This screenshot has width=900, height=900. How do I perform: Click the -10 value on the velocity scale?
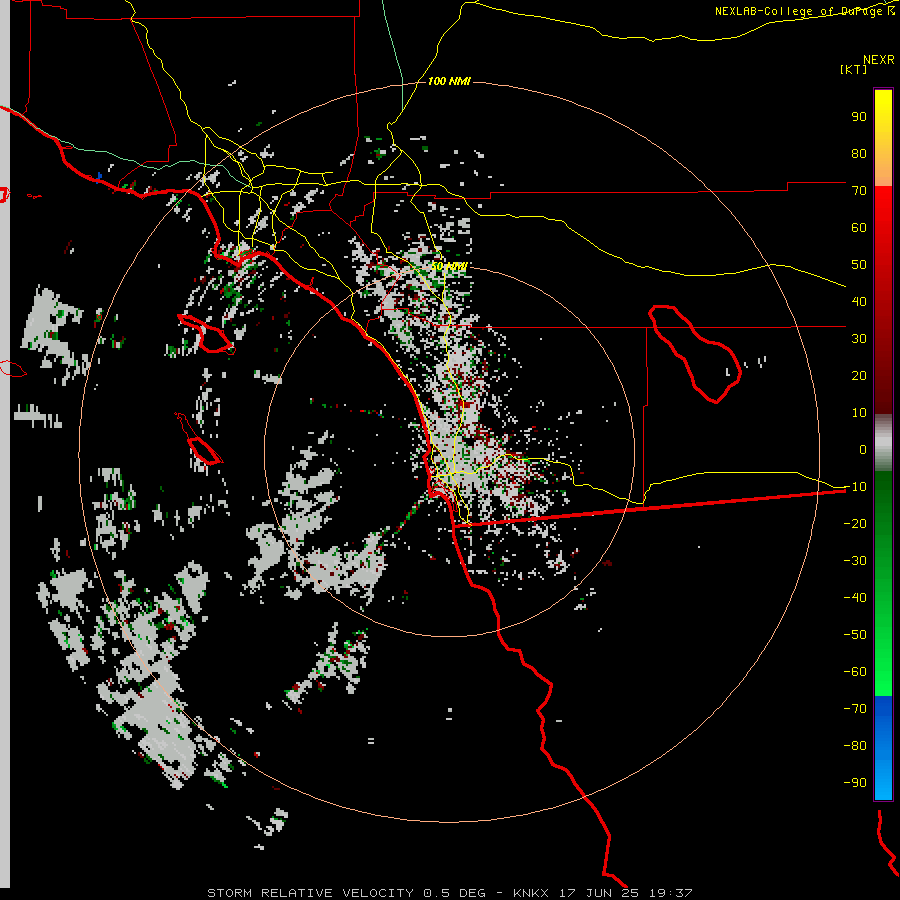point(855,487)
